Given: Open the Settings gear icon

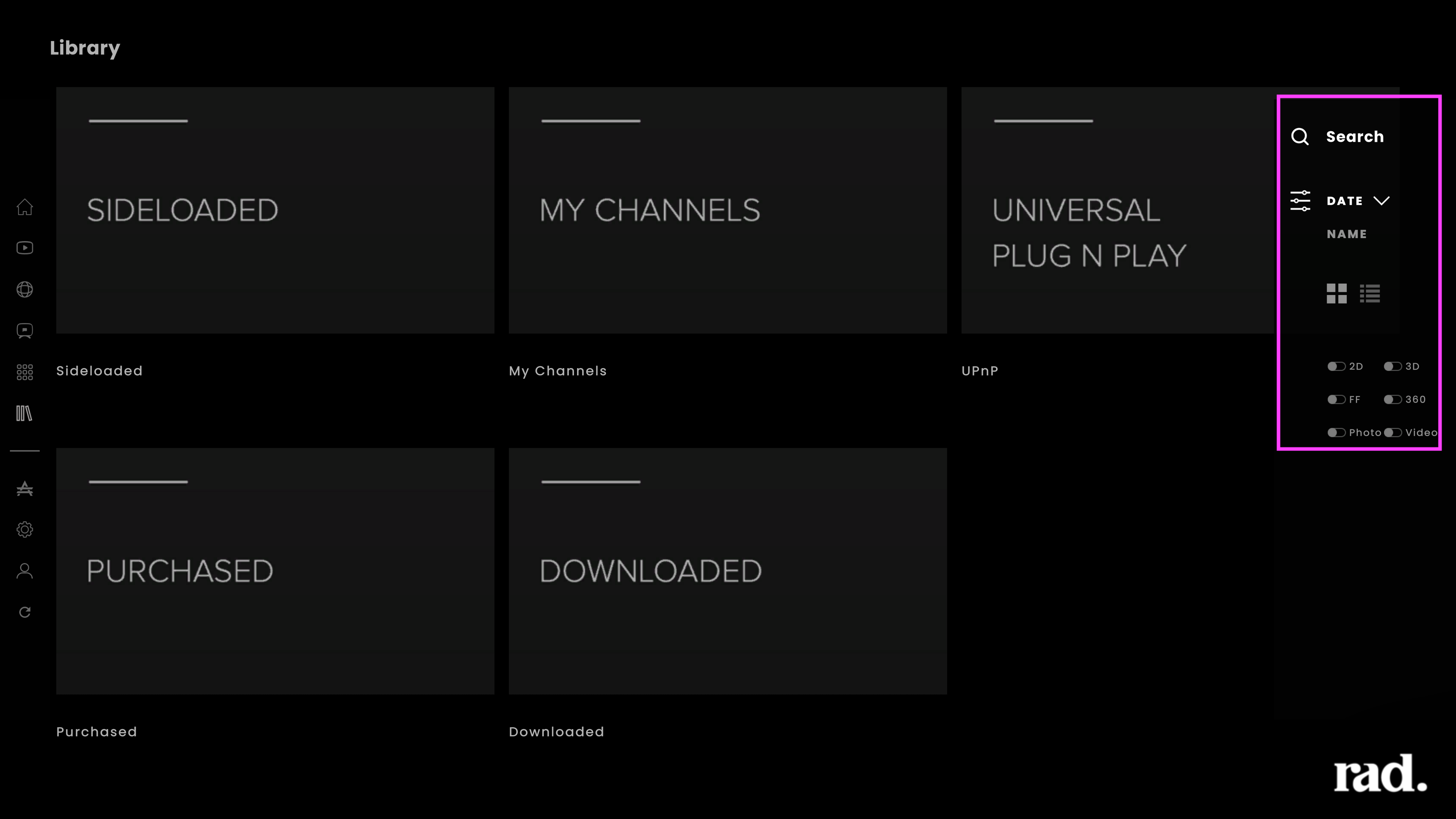Looking at the screenshot, I should coord(24,530).
